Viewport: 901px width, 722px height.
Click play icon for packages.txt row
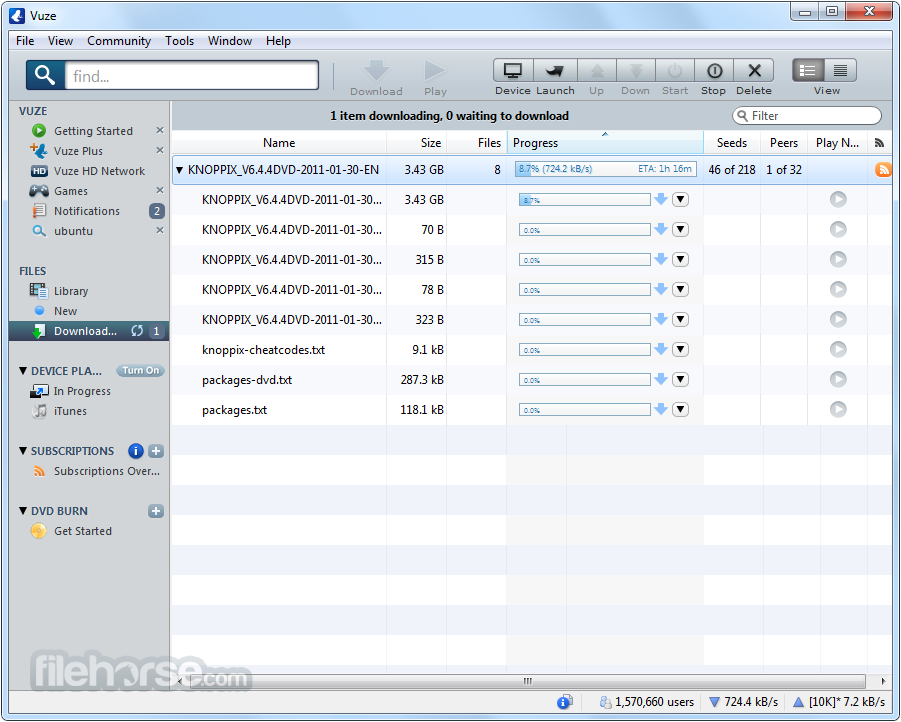(838, 410)
